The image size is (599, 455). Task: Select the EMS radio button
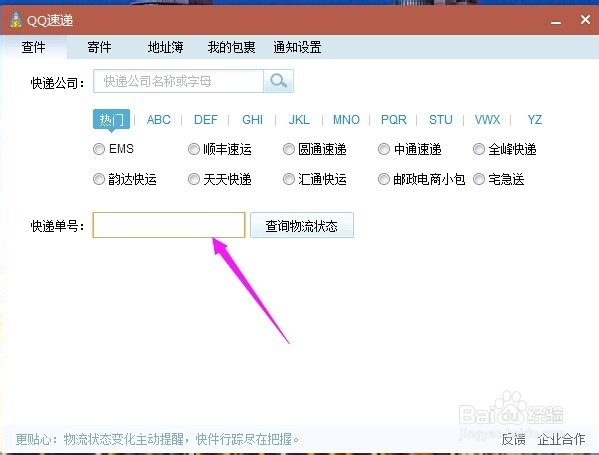coord(99,149)
